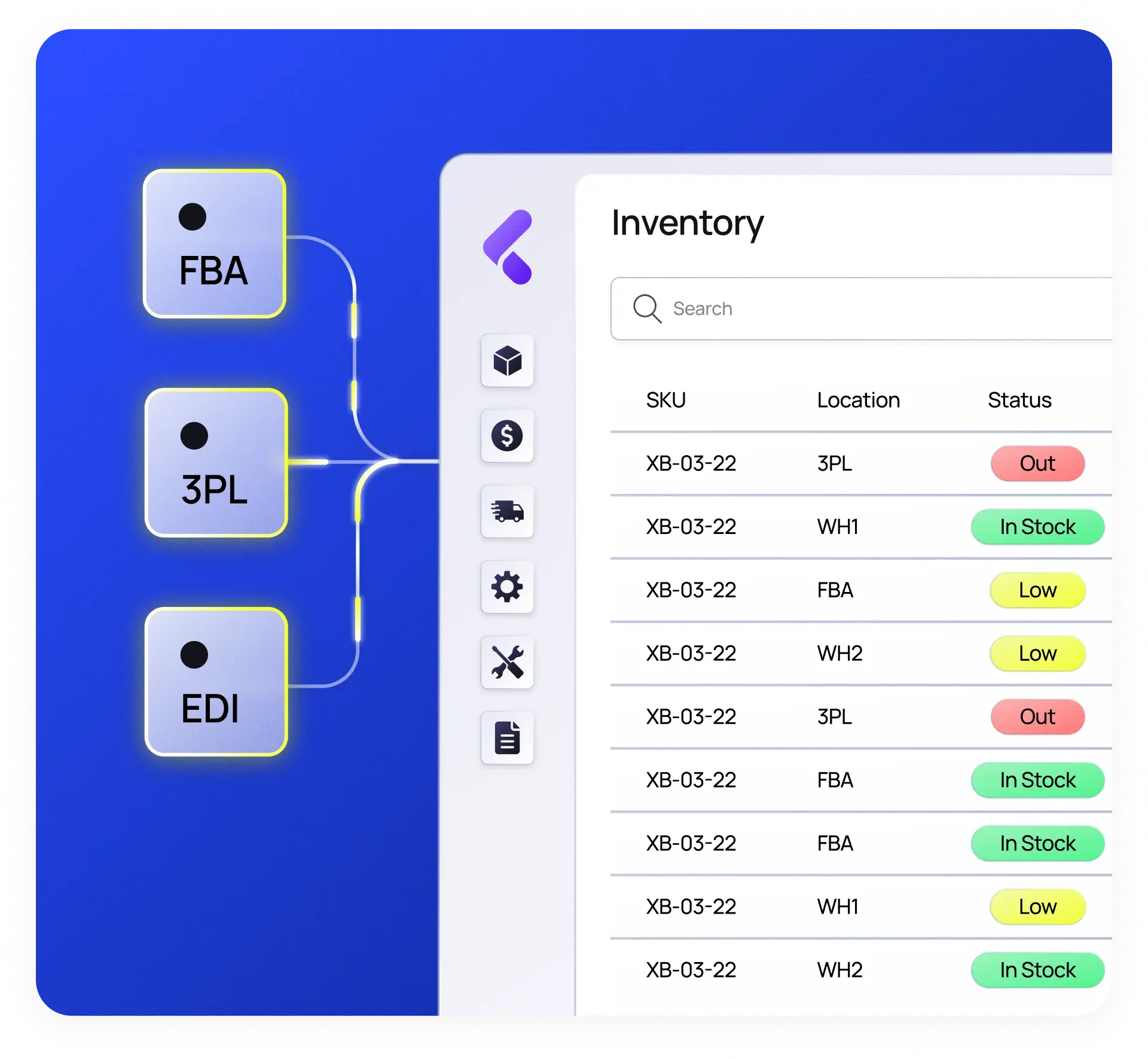This screenshot has width=1148, height=1059.
Task: Click the WH1 location in the In Stock row
Action: tap(838, 527)
